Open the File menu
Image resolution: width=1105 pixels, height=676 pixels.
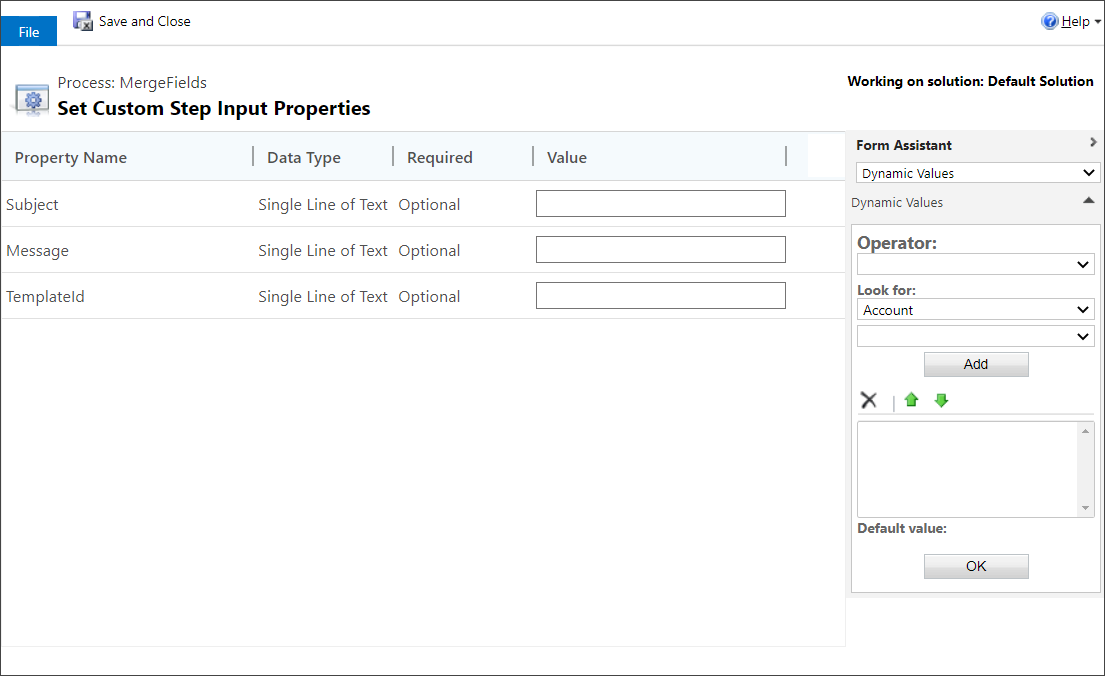[x=28, y=31]
